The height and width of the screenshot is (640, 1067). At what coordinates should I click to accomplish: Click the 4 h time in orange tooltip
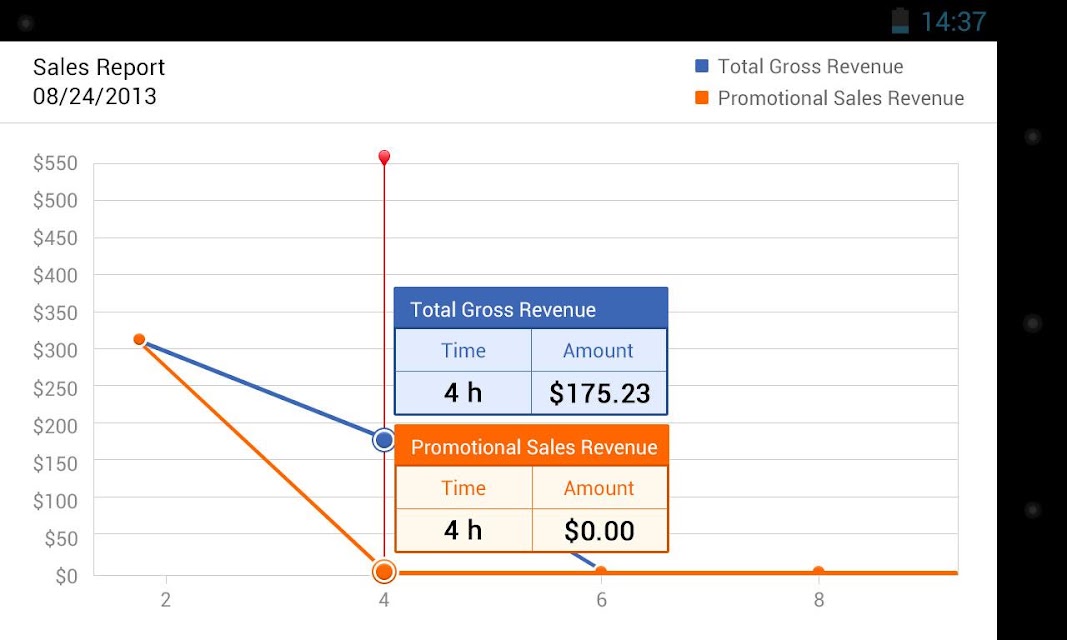[x=463, y=530]
